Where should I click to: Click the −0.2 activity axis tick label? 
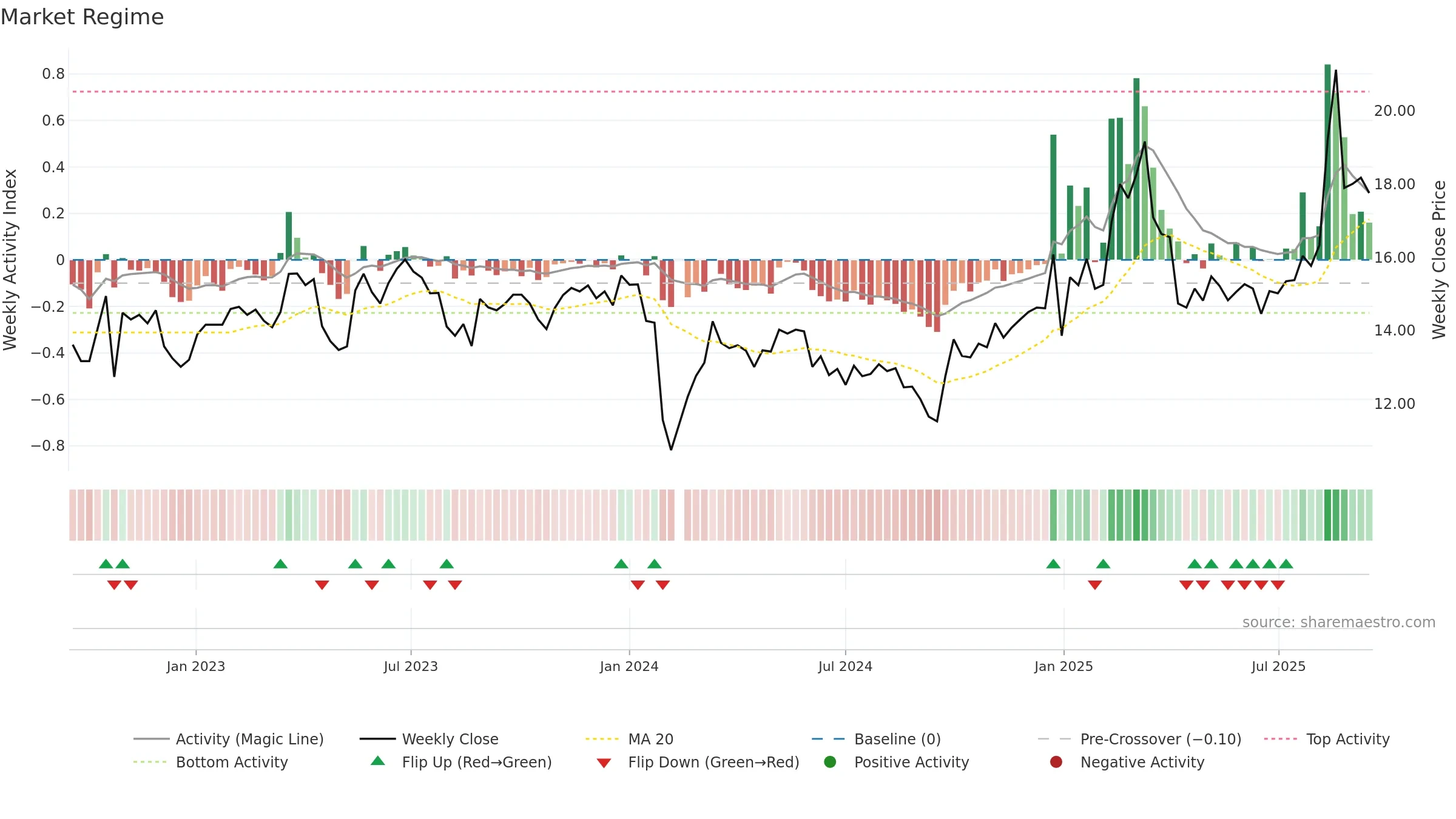(x=47, y=306)
